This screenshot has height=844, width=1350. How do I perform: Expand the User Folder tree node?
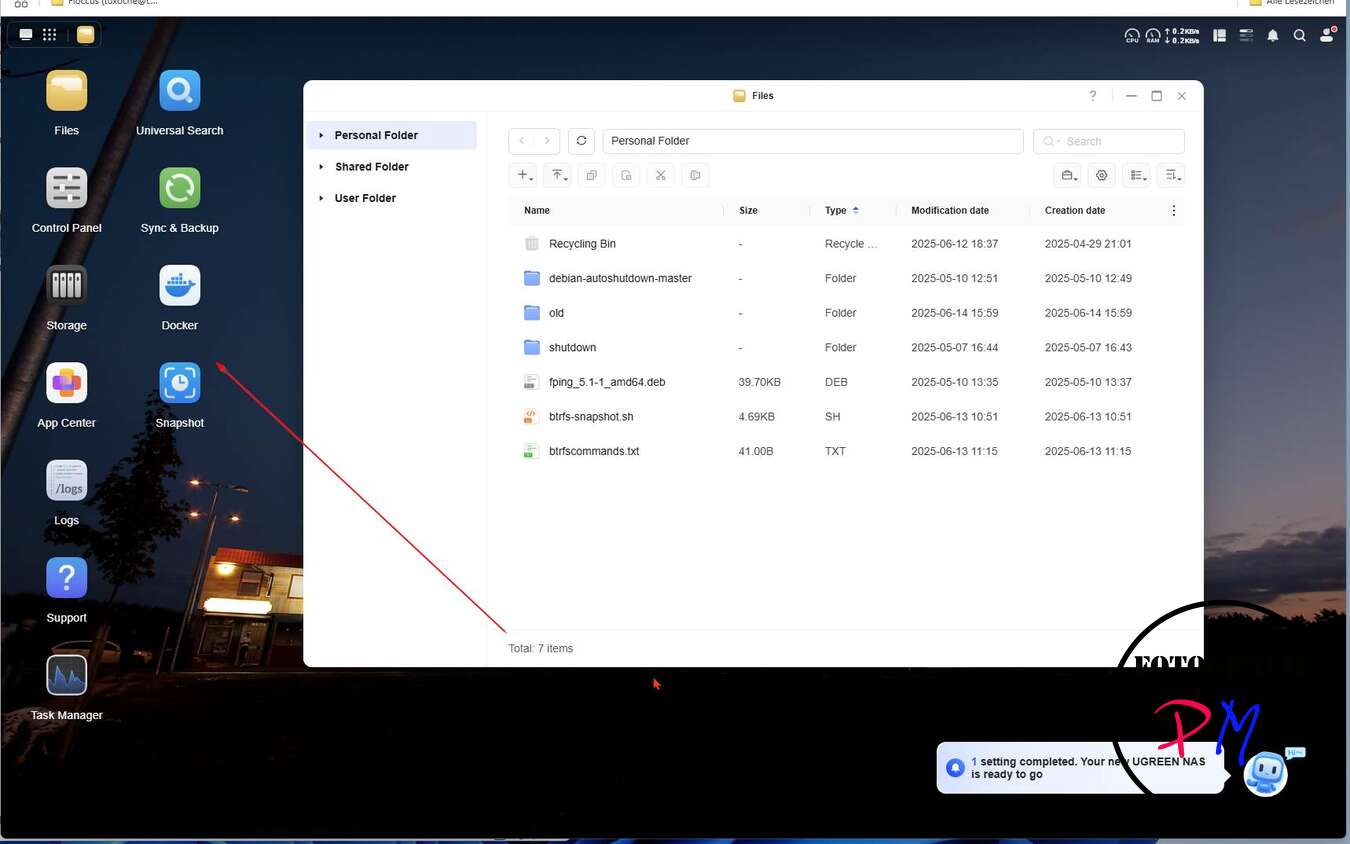click(x=321, y=198)
